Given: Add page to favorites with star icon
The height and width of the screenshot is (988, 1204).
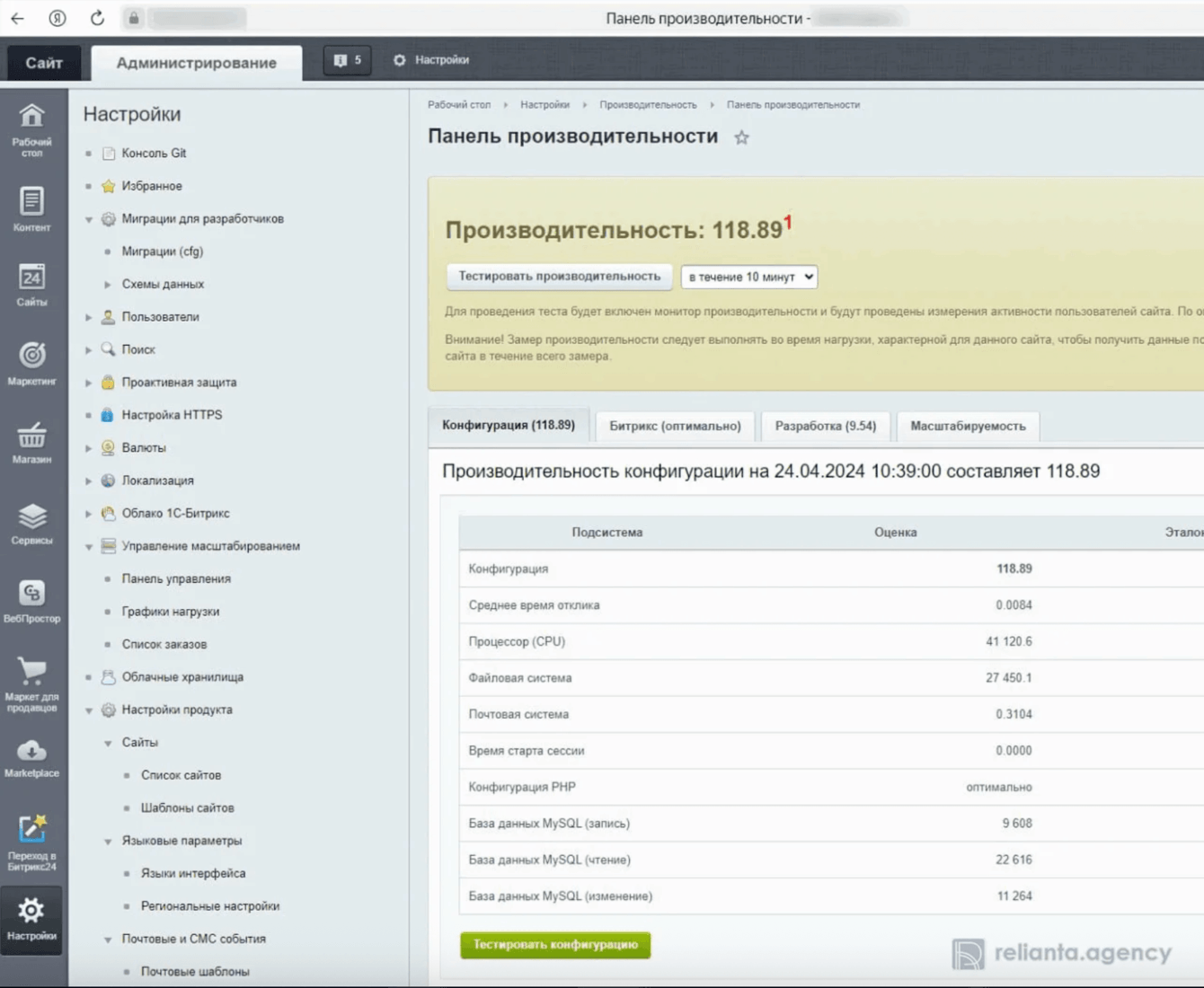Looking at the screenshot, I should tap(741, 137).
